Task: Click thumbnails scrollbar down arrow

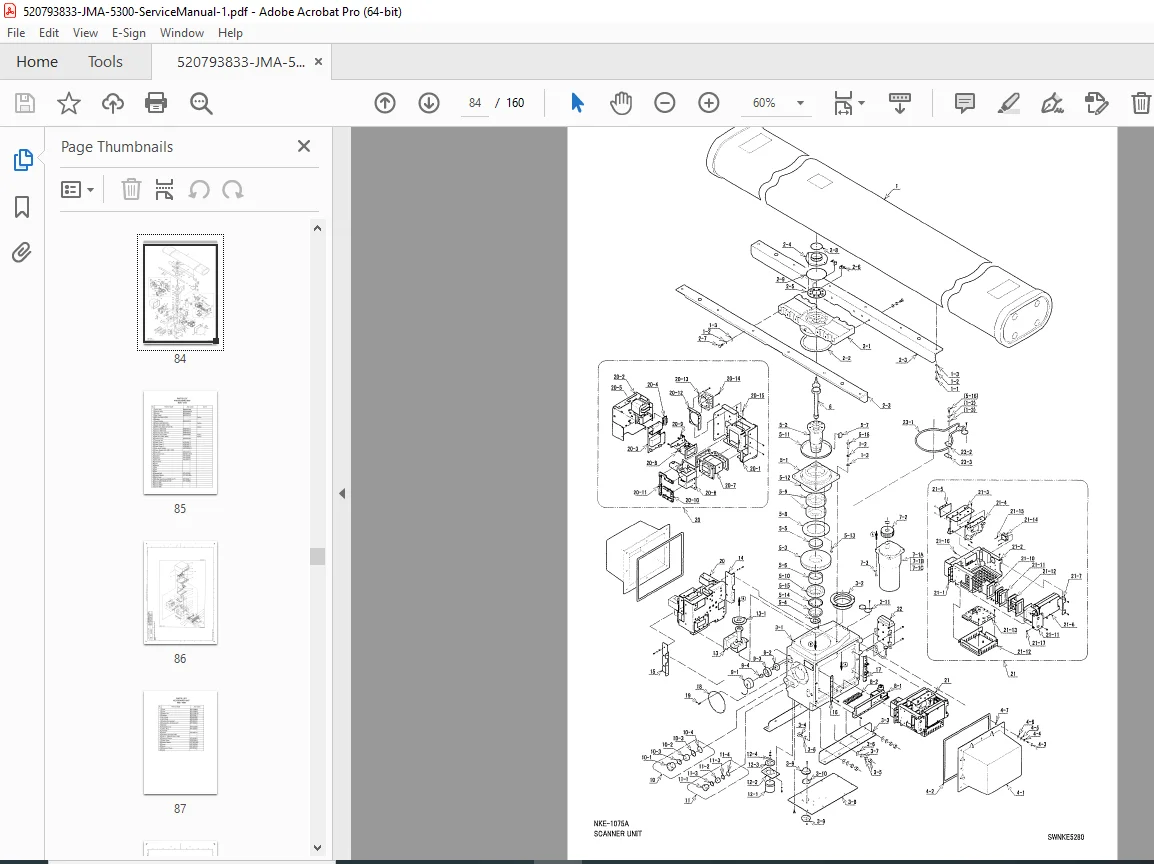Action: tap(317, 848)
